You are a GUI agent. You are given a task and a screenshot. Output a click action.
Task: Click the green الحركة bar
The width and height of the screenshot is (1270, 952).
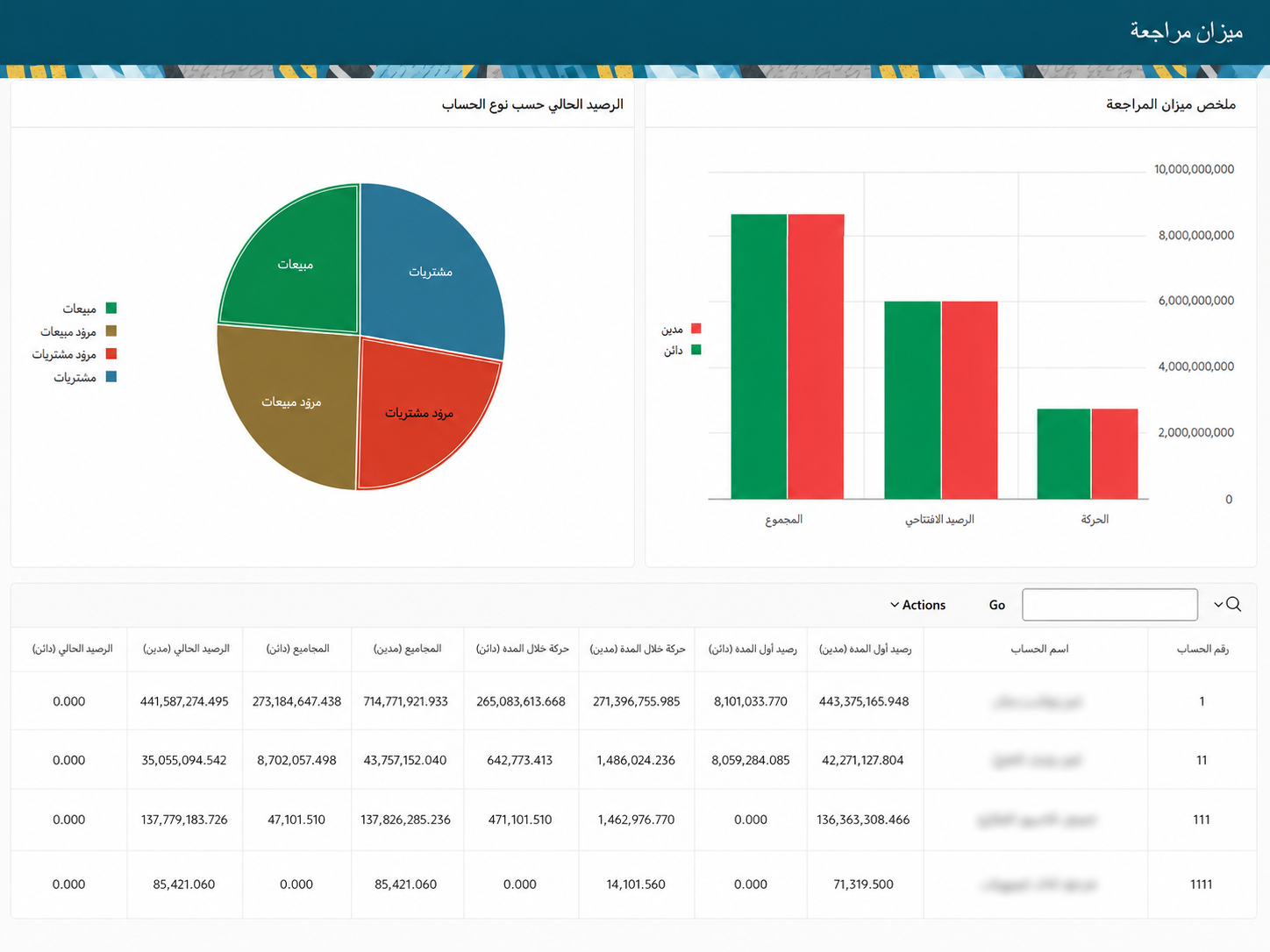(1063, 454)
